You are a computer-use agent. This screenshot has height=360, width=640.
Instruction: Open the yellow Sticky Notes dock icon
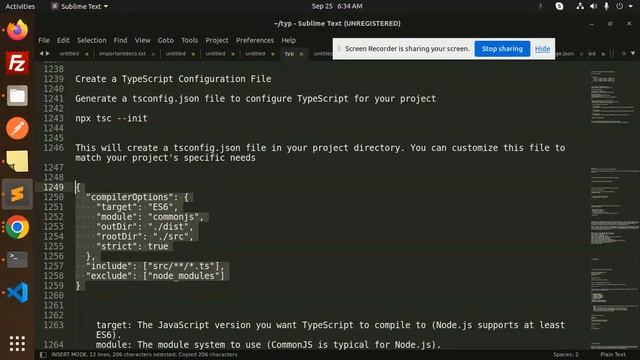point(17,161)
